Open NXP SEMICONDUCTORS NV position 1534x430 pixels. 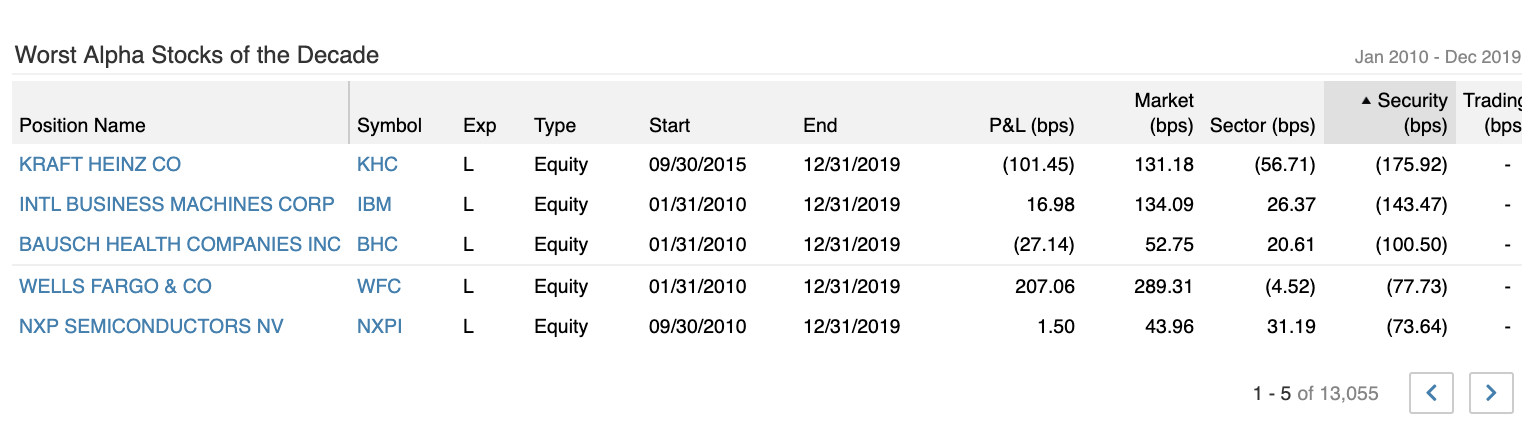[151, 326]
